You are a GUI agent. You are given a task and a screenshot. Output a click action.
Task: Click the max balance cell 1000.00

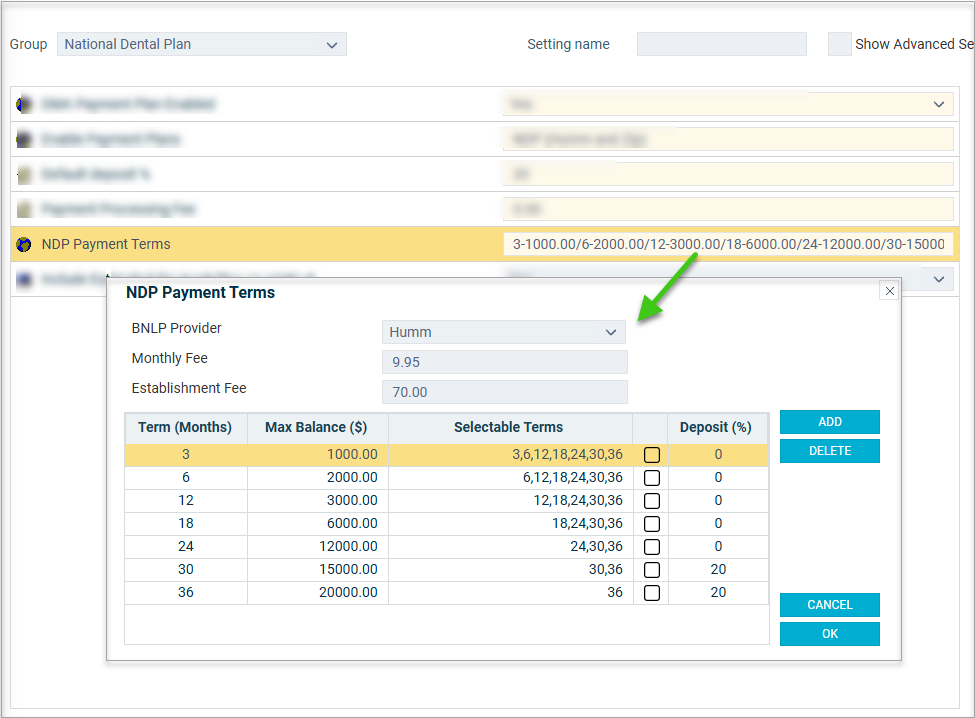(317, 454)
